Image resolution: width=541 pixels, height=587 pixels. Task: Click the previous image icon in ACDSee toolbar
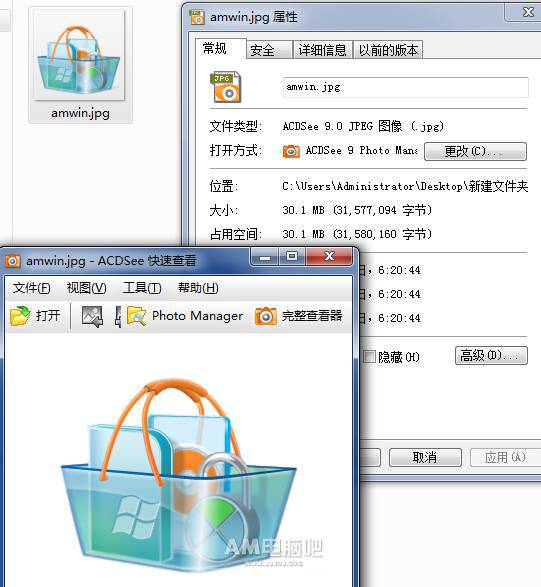coord(92,317)
